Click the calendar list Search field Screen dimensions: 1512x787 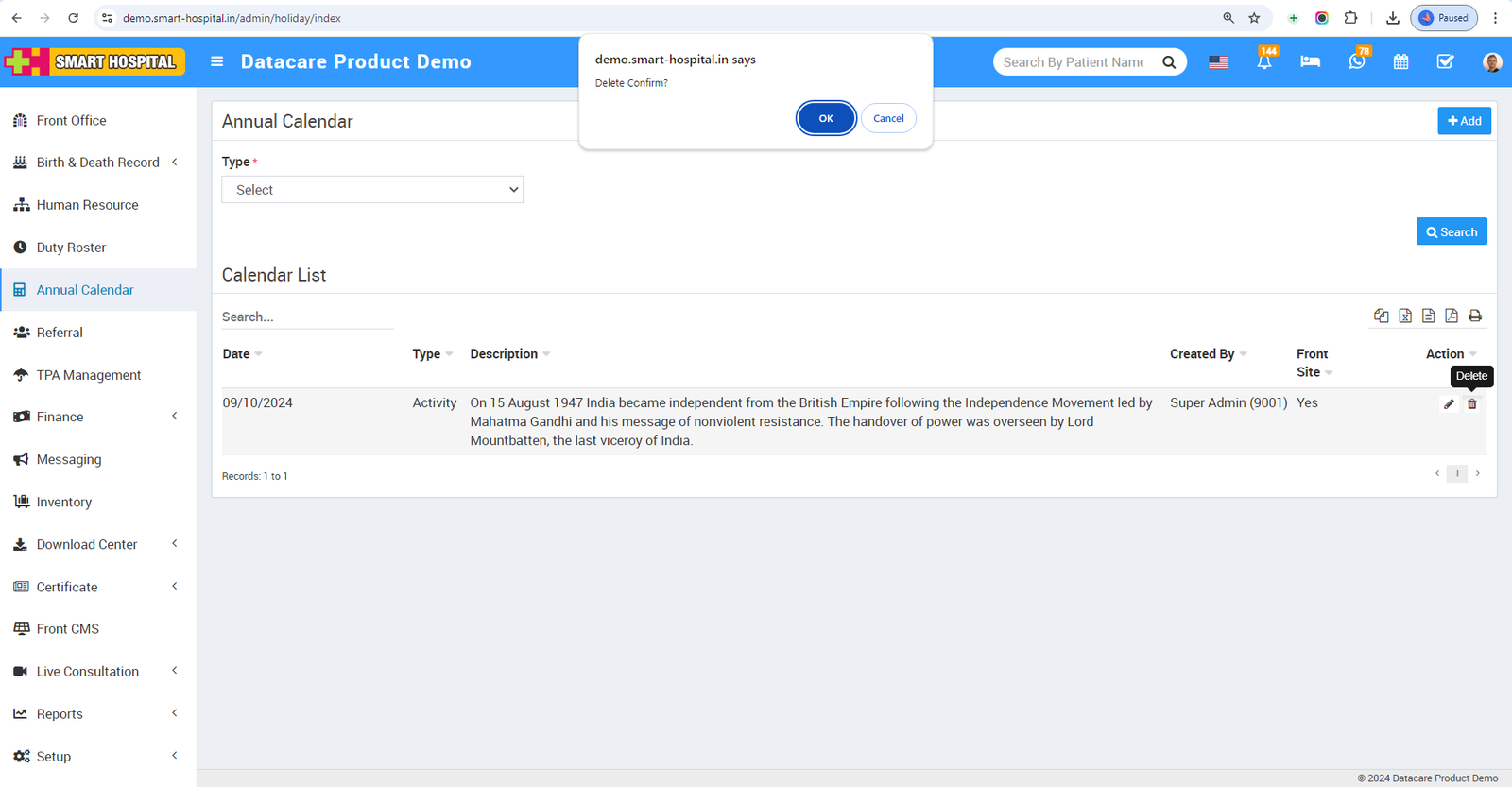click(x=307, y=317)
